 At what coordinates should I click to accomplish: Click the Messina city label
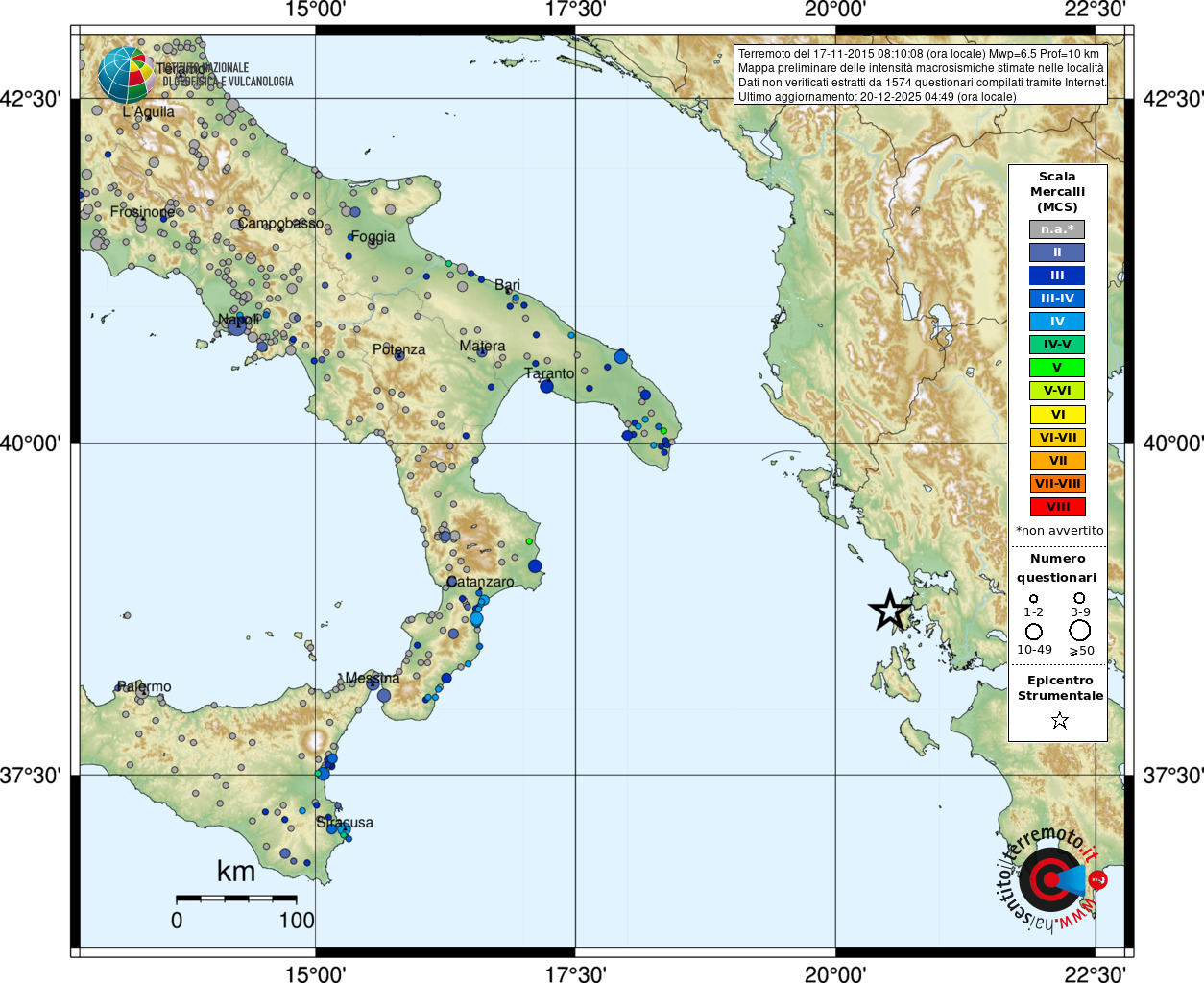click(x=372, y=678)
